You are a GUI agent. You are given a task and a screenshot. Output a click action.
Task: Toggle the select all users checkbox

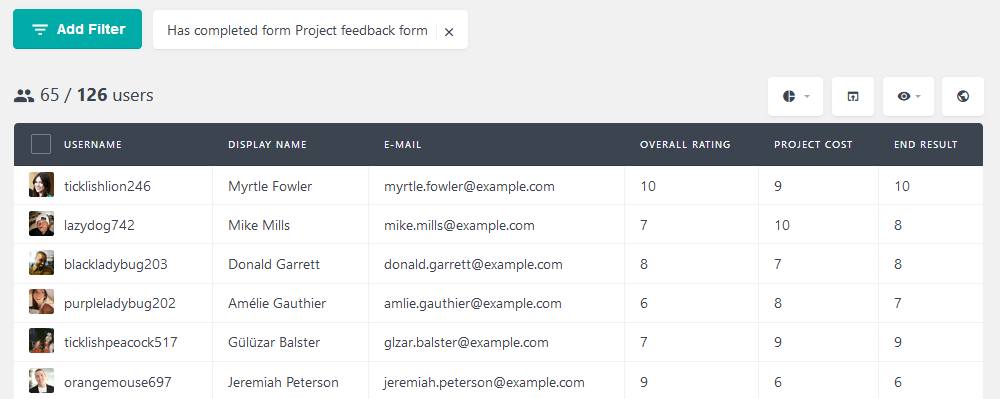[x=41, y=145]
